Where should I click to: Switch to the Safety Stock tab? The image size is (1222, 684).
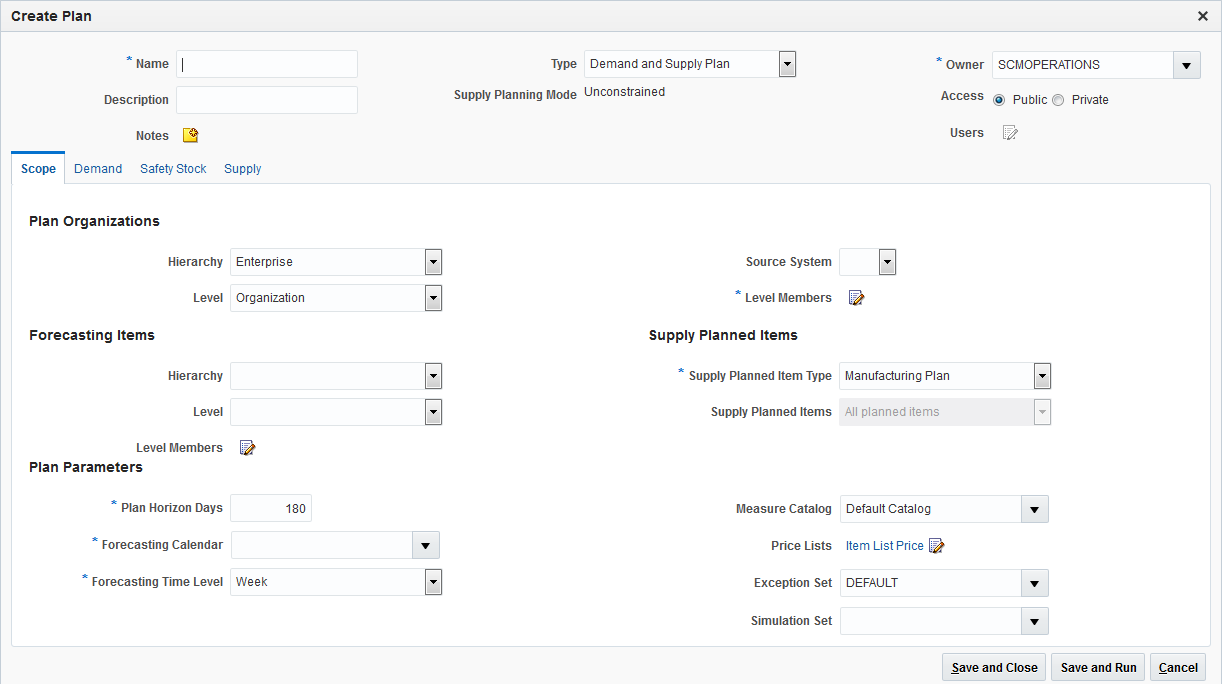click(173, 169)
